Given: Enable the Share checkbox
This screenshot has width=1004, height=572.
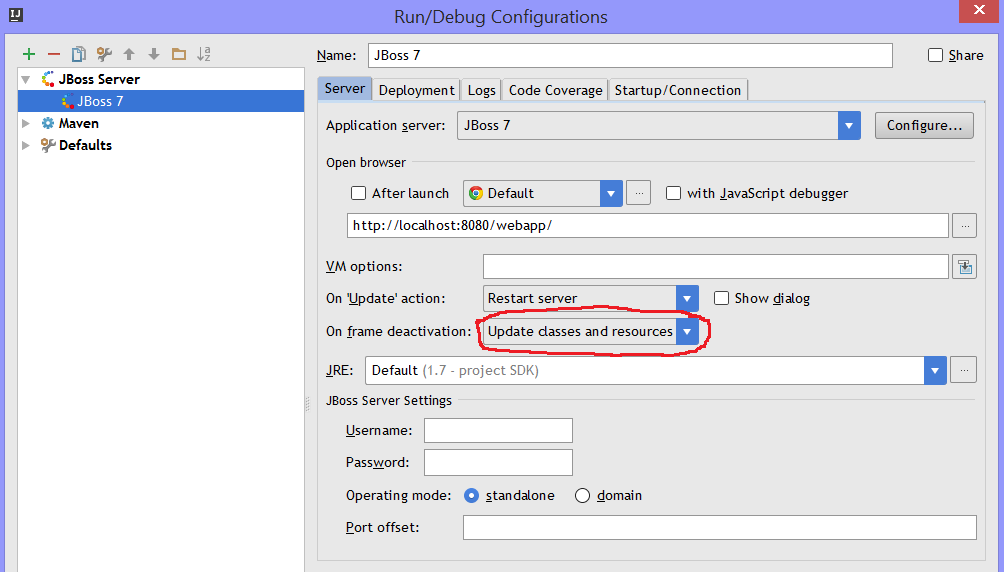Looking at the screenshot, I should point(935,55).
